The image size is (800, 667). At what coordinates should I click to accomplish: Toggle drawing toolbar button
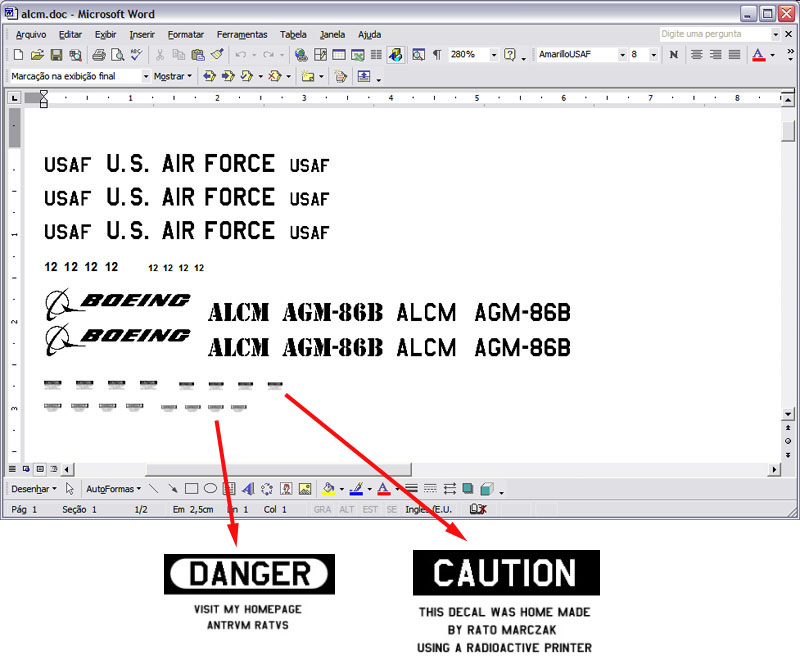(x=395, y=55)
